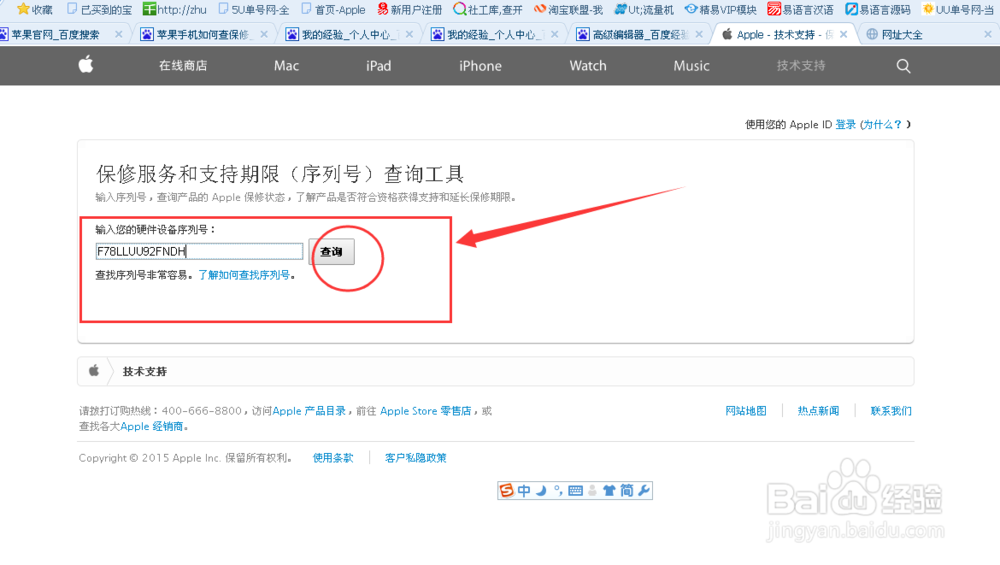This screenshot has width=1000, height=565.
Task: Toggle the half-moon width mode in IME
Action: point(541,490)
